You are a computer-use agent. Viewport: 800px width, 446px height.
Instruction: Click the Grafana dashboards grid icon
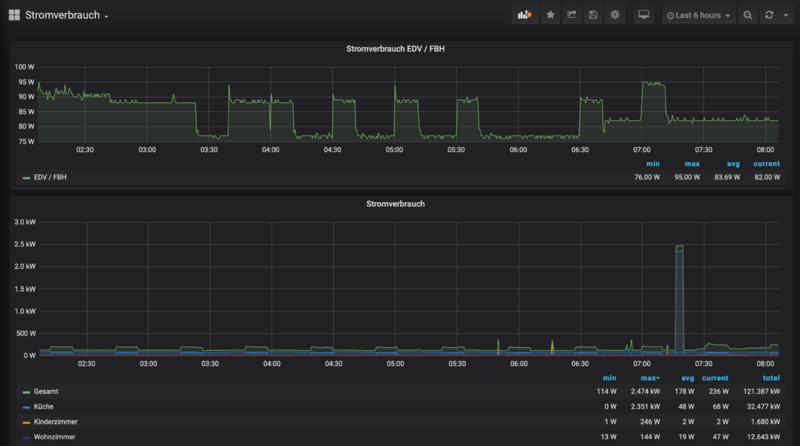pyautogui.click(x=13, y=15)
